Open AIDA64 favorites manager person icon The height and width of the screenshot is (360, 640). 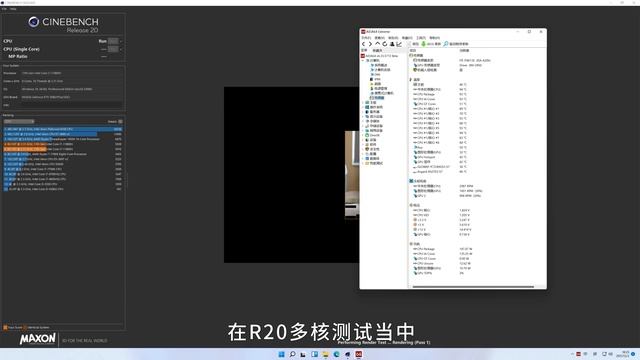tap(392, 44)
